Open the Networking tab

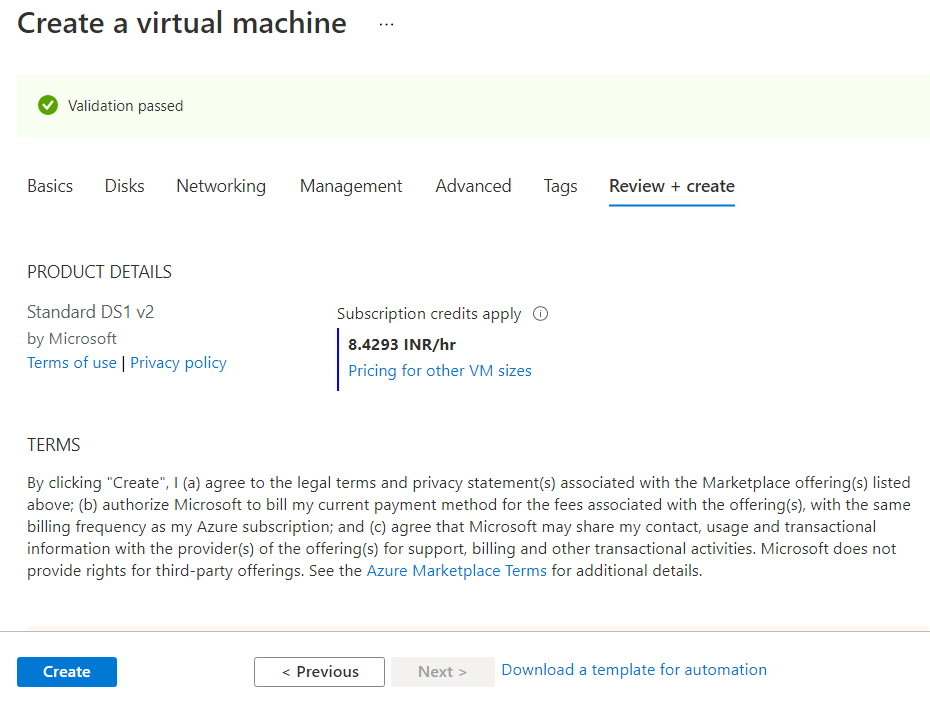tap(221, 186)
